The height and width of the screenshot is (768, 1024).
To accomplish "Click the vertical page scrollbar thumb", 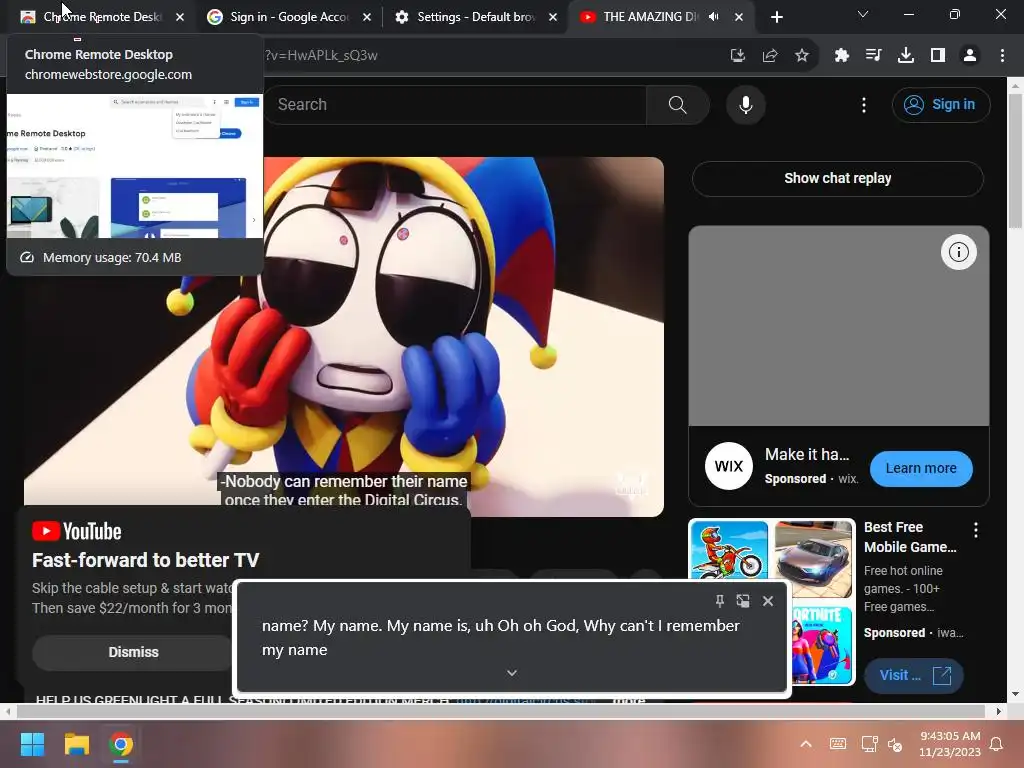I will tap(1016, 160).
